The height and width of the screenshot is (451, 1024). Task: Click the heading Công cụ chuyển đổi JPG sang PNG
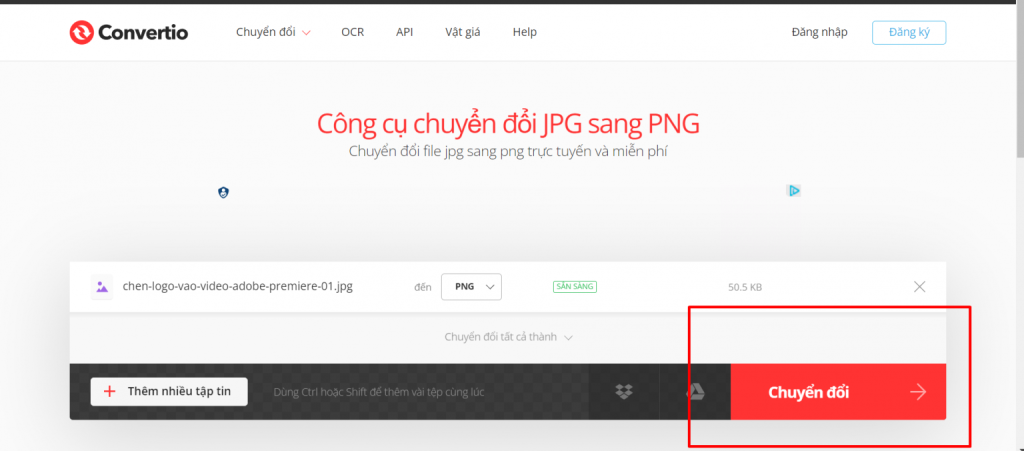[x=508, y=123]
